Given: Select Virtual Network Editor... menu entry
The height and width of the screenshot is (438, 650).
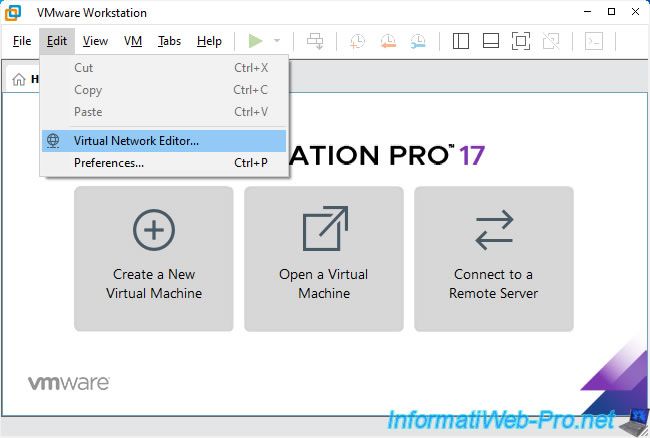Looking at the screenshot, I should 164,141.
